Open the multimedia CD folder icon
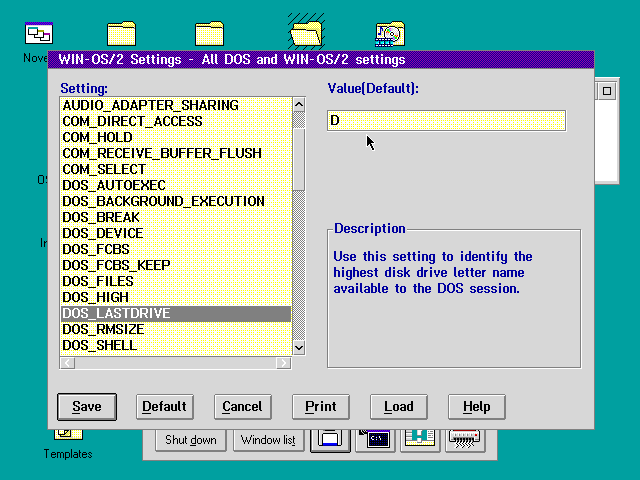 pyautogui.click(x=390, y=33)
